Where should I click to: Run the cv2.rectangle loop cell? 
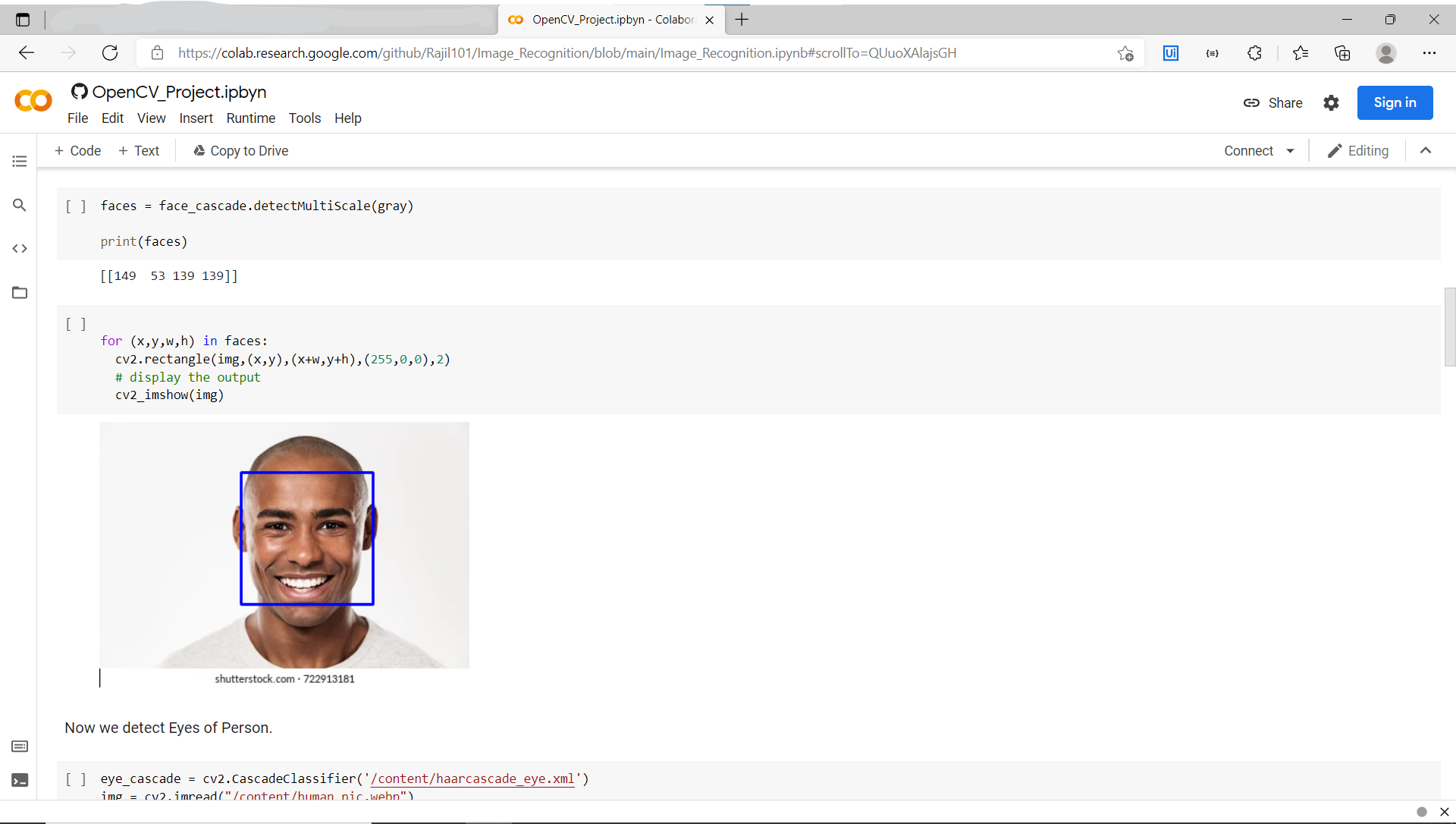[76, 324]
